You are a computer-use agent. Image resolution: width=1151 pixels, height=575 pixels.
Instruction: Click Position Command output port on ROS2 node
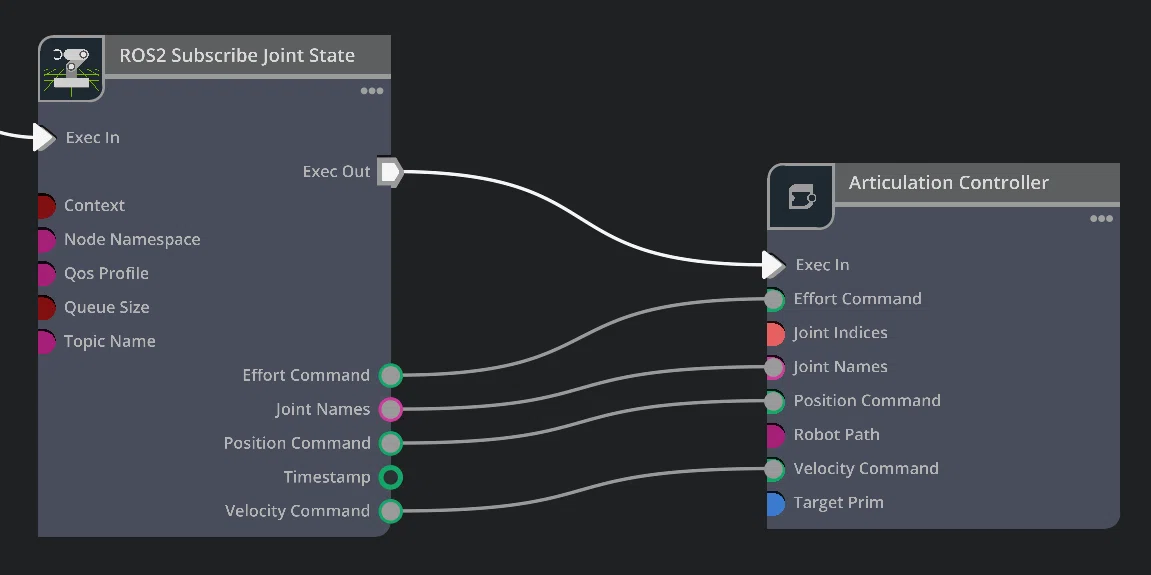click(391, 443)
